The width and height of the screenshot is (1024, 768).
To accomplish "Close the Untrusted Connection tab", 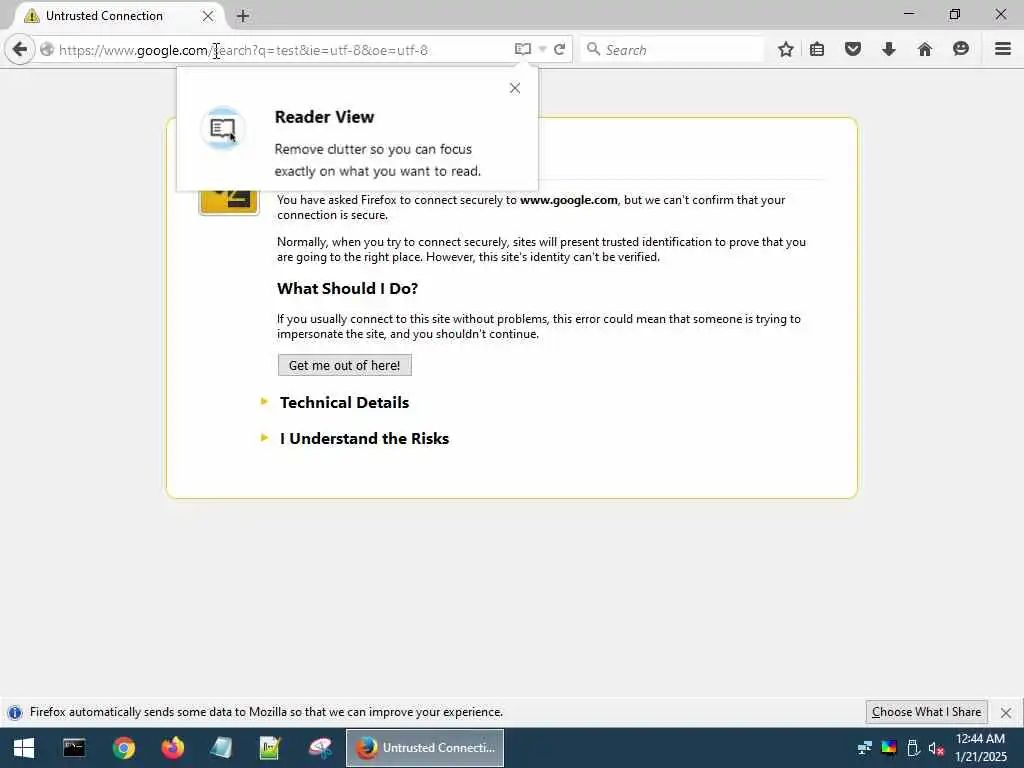I will click(x=208, y=16).
